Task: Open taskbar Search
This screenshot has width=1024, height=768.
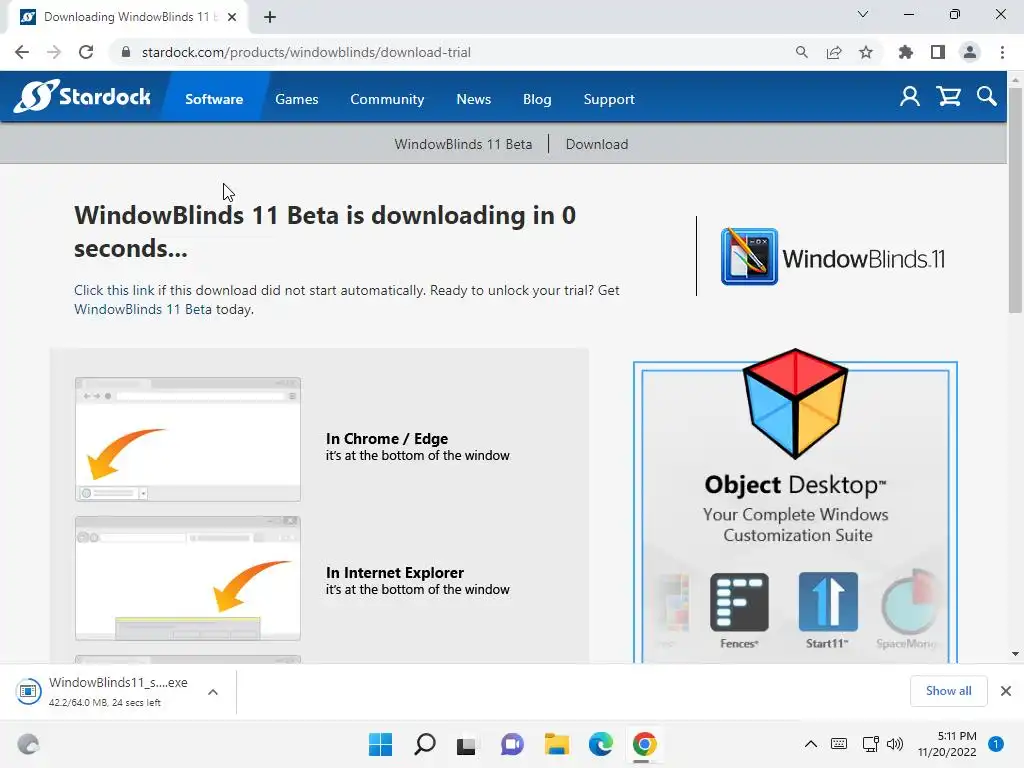Action: [x=424, y=744]
